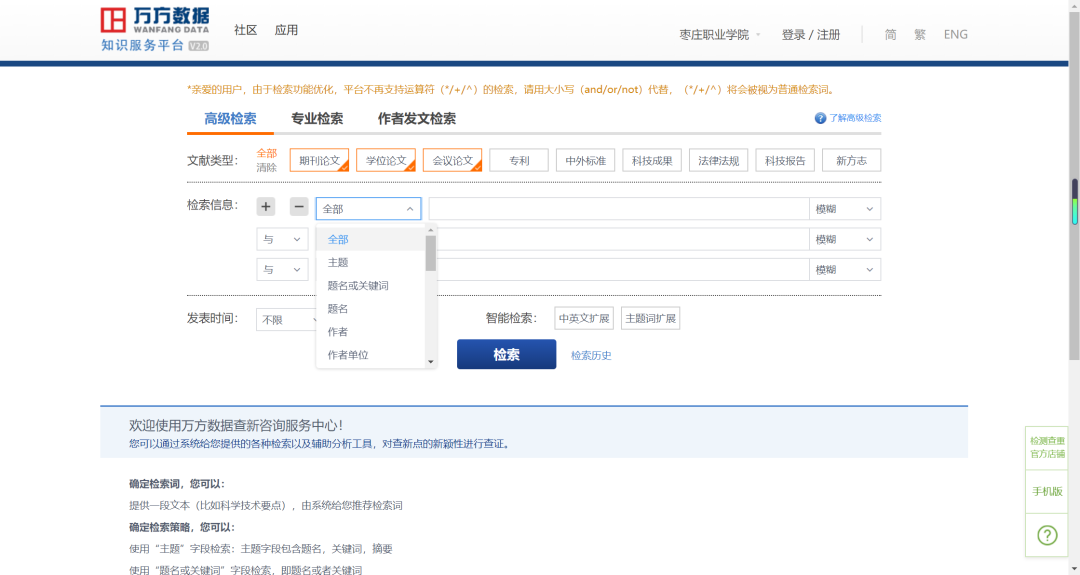Viewport: 1080px width, 575px height.
Task: Open 检索历史 link
Action: pos(591,355)
